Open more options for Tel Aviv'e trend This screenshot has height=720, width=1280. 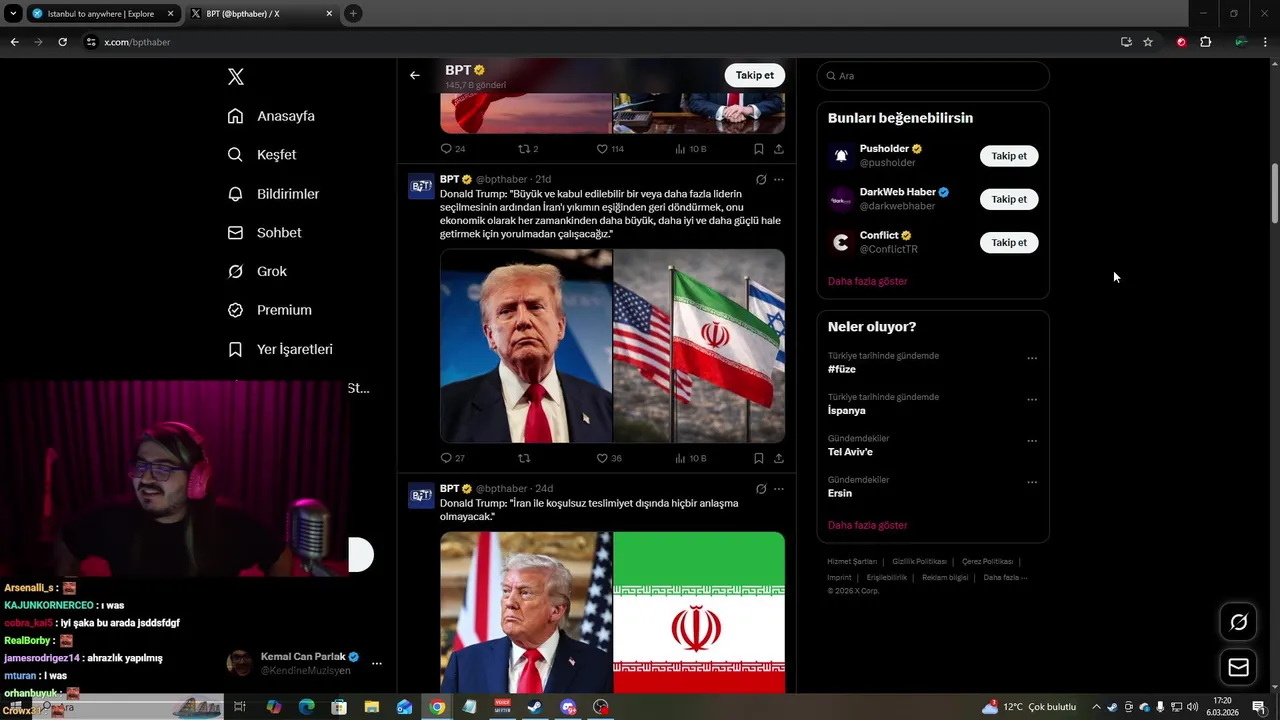(1032, 441)
